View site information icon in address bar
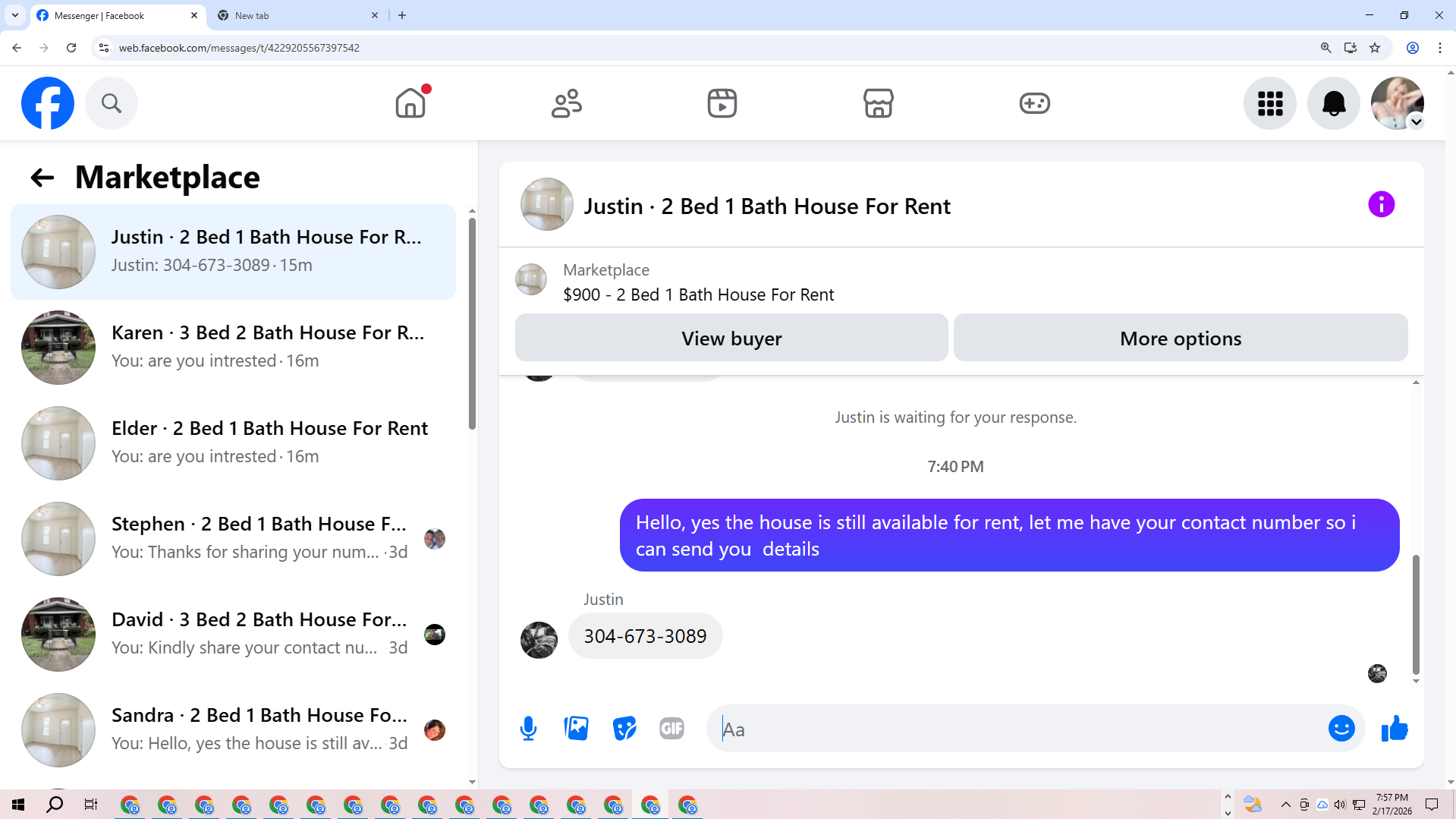This screenshot has width=1456, height=819. pos(104,48)
